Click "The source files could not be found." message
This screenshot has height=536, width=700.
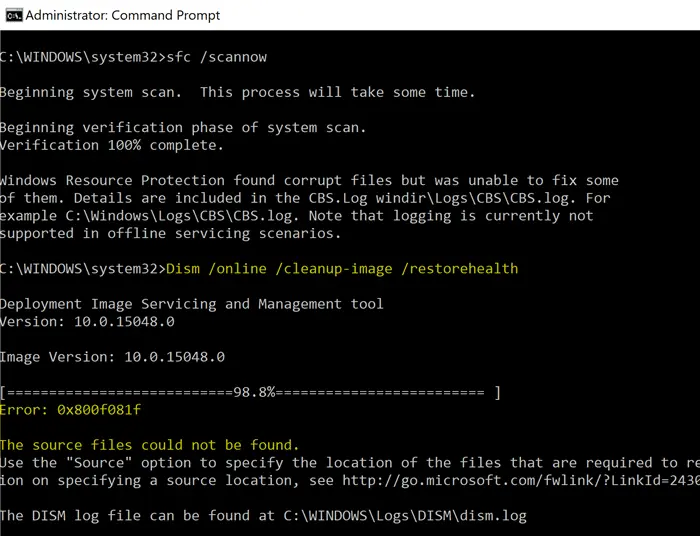[149, 445]
